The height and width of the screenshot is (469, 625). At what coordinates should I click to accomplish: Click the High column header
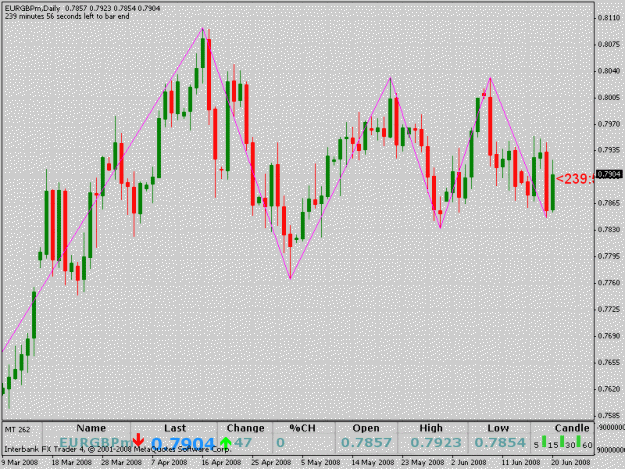pos(431,428)
